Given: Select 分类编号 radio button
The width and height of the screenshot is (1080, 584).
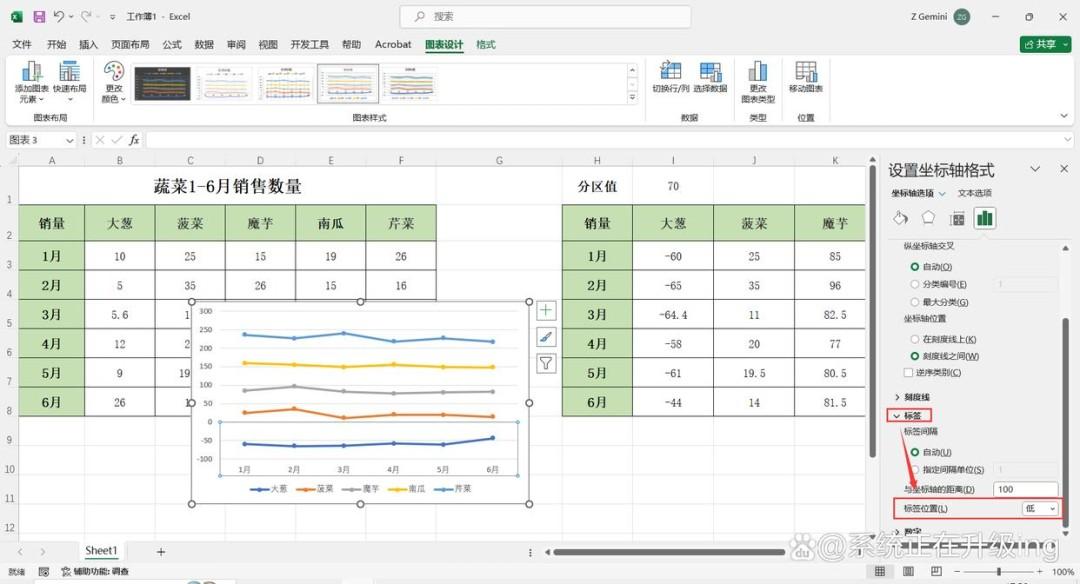Looking at the screenshot, I should click(x=915, y=284).
